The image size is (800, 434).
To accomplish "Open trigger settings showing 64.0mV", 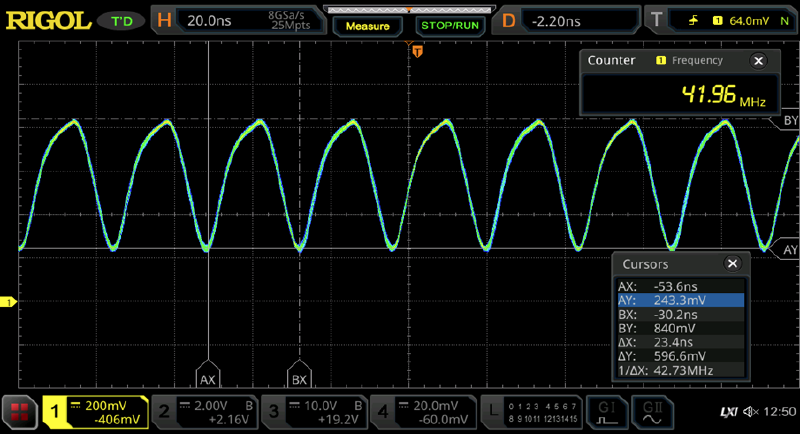I will tap(720, 19).
